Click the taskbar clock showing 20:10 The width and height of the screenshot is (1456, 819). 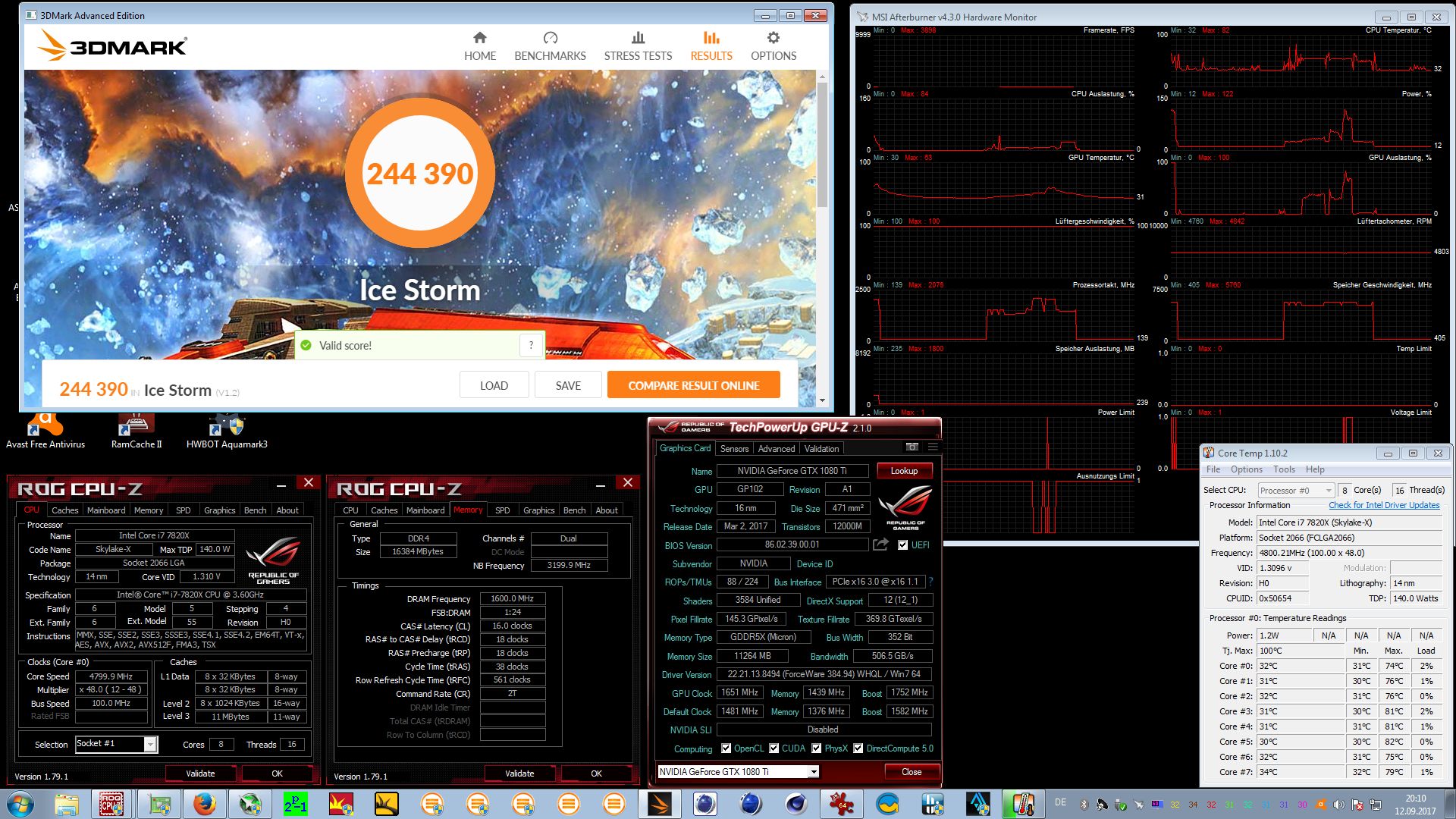click(x=1415, y=805)
